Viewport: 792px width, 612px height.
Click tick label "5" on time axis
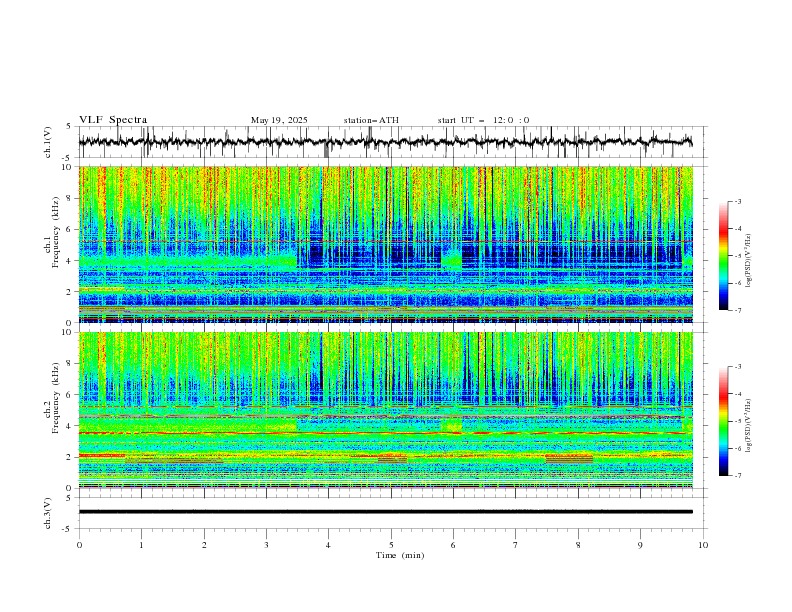tap(391, 545)
